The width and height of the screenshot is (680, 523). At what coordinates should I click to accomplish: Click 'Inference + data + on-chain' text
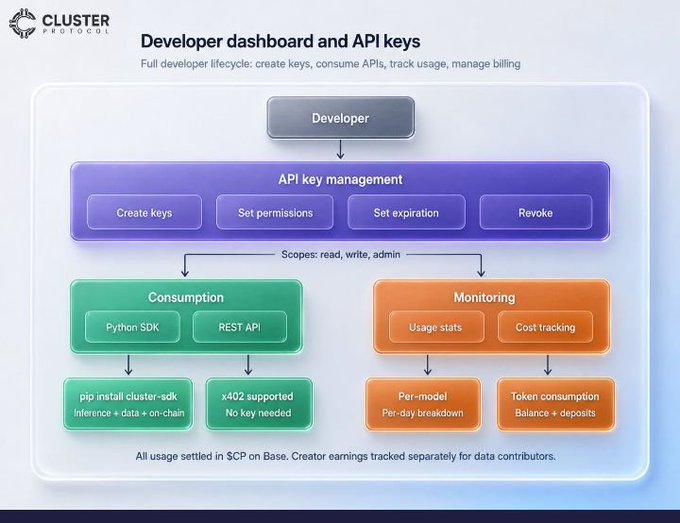(129, 413)
